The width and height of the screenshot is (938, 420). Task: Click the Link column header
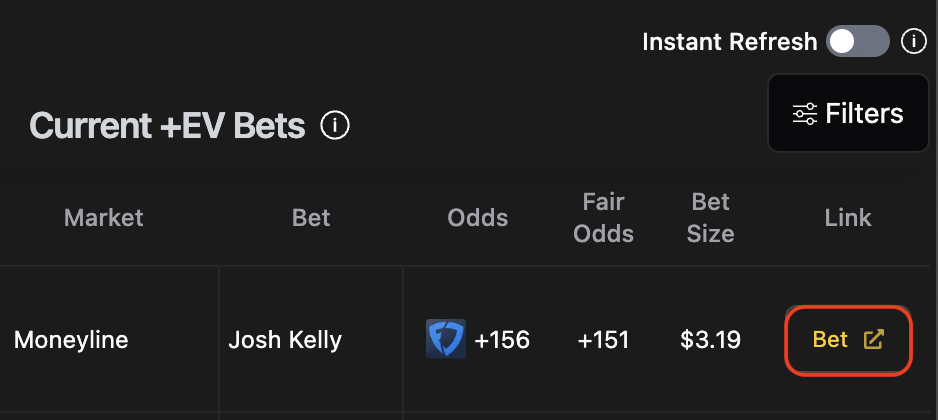848,218
